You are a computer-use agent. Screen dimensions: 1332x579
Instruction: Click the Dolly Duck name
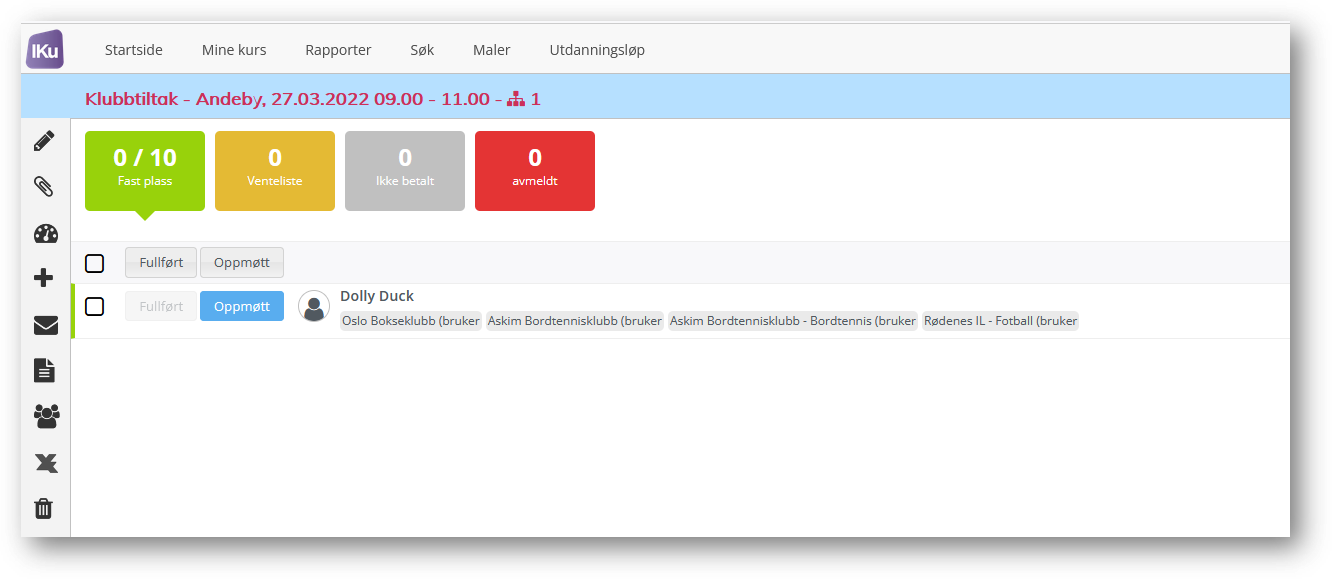click(377, 296)
